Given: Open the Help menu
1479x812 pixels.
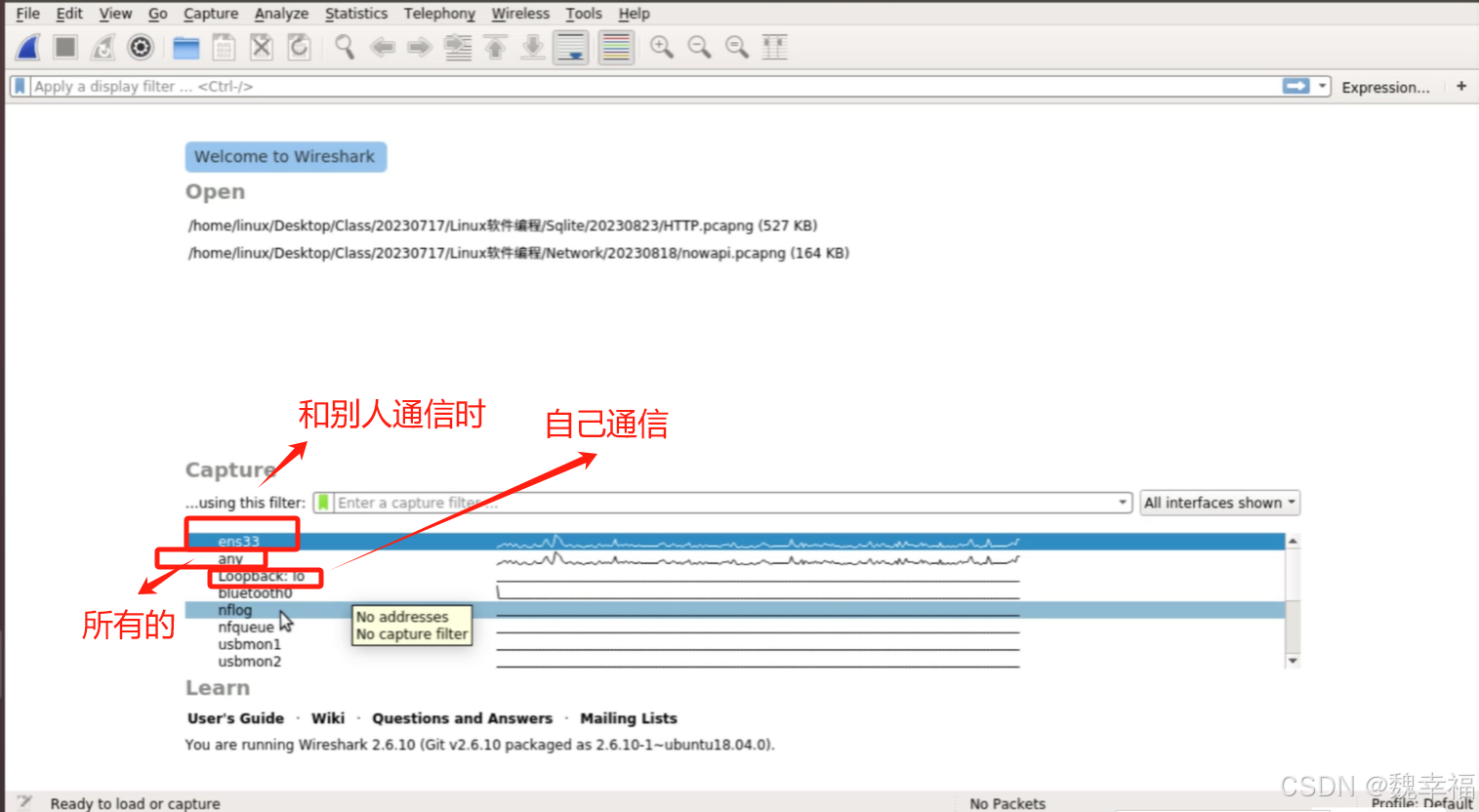Looking at the screenshot, I should coord(634,14).
